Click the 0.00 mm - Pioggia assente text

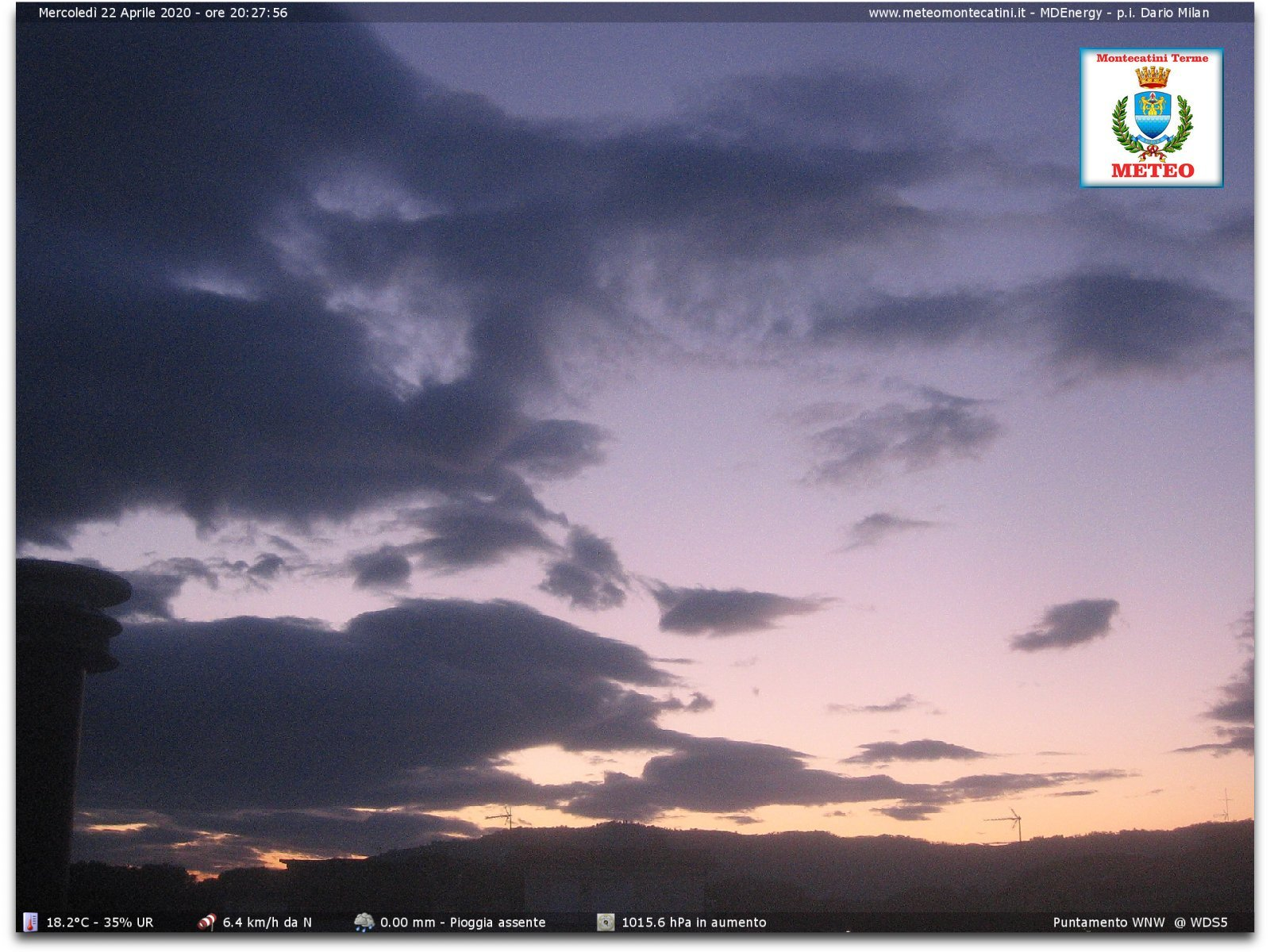pyautogui.click(x=463, y=922)
